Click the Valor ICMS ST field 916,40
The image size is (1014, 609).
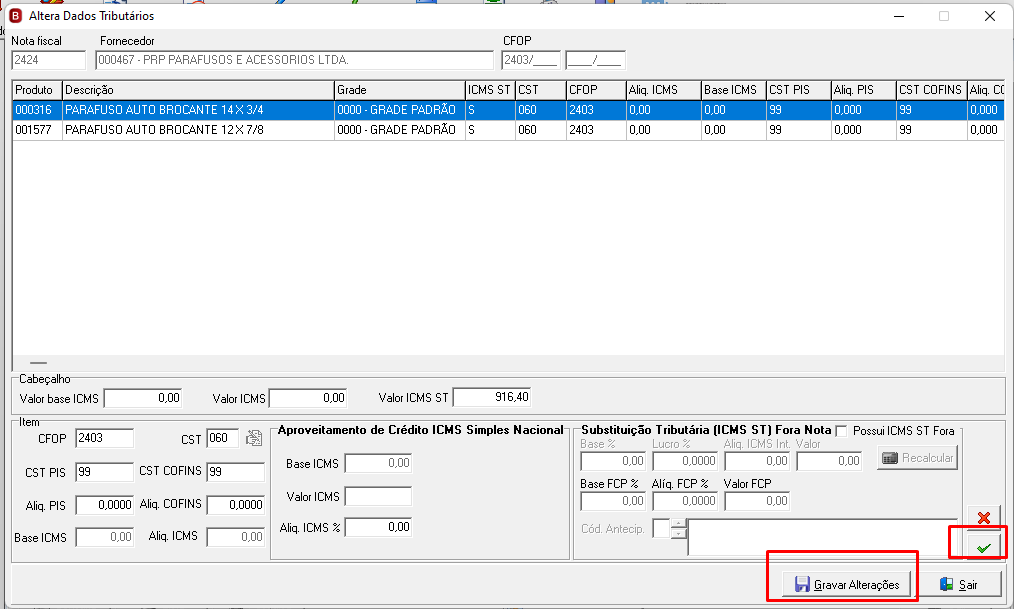click(491, 397)
